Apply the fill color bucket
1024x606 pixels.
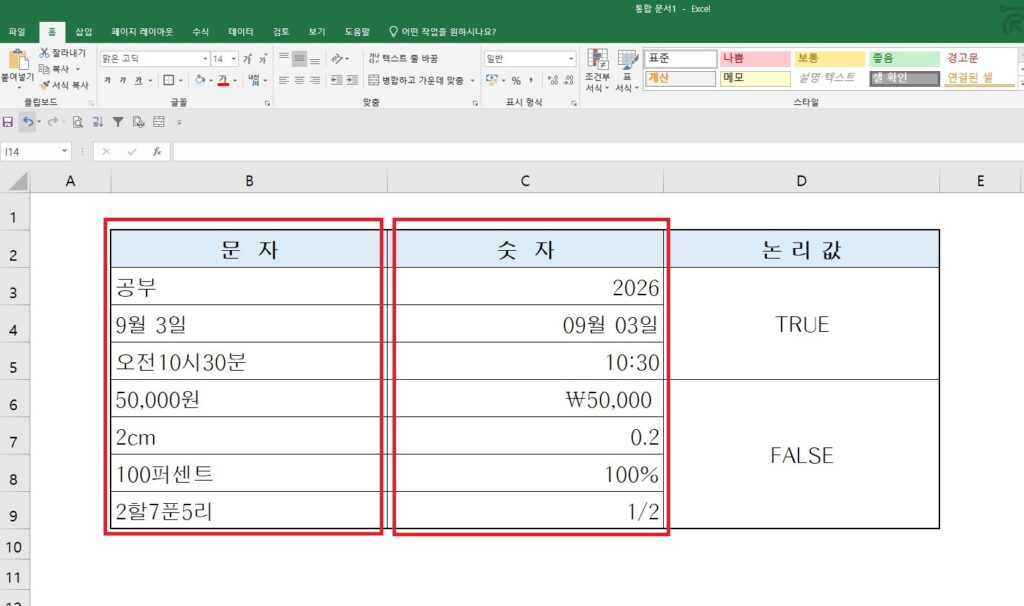(x=199, y=80)
